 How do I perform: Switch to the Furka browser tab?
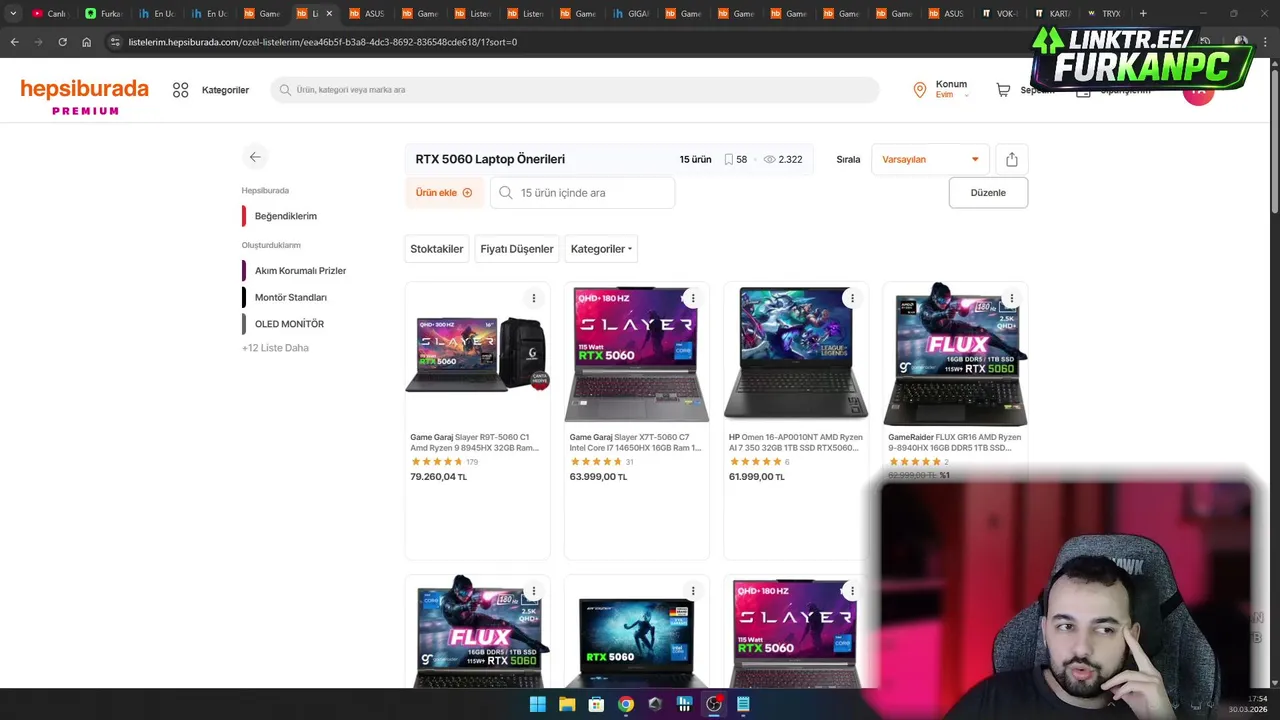click(x=103, y=14)
